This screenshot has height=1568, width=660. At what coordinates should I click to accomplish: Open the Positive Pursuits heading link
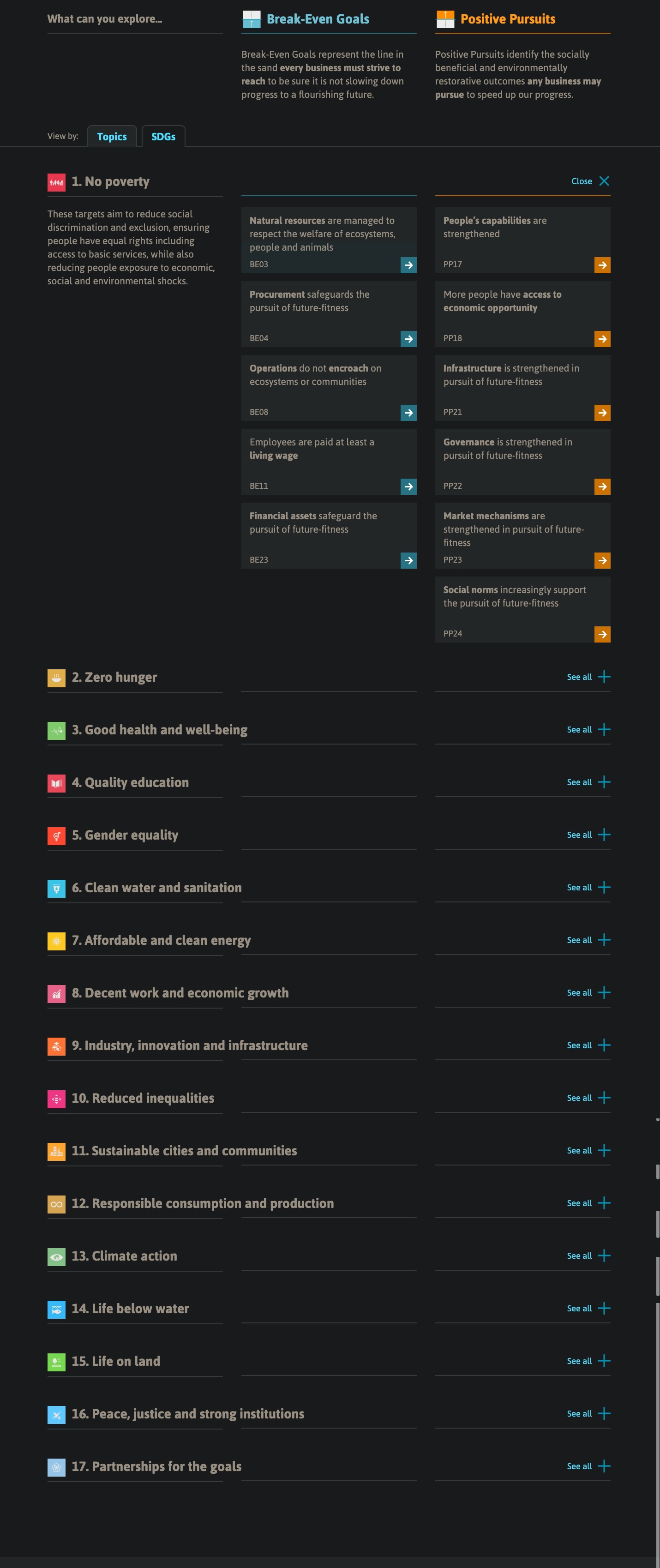pyautogui.click(x=508, y=19)
